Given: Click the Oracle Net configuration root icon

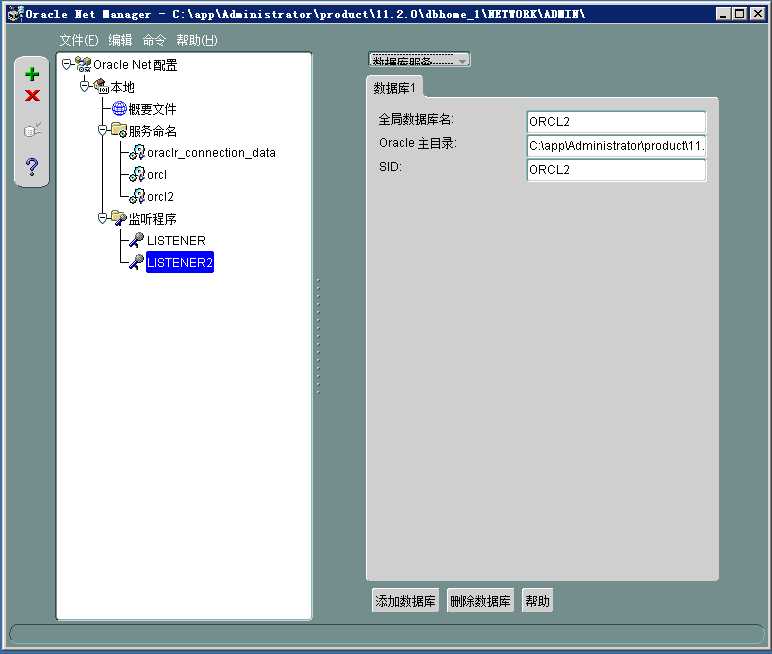Looking at the screenshot, I should 83,65.
